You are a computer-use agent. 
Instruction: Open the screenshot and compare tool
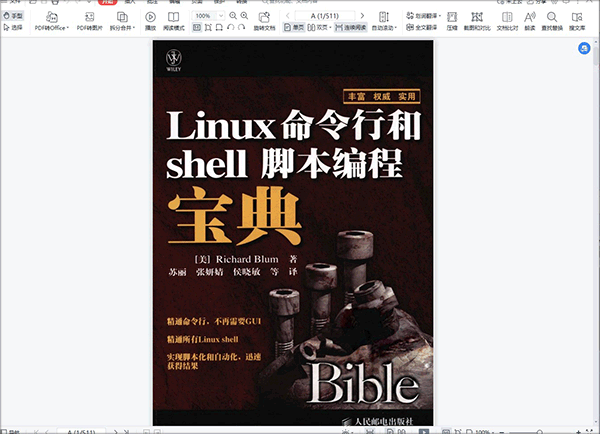coord(477,21)
